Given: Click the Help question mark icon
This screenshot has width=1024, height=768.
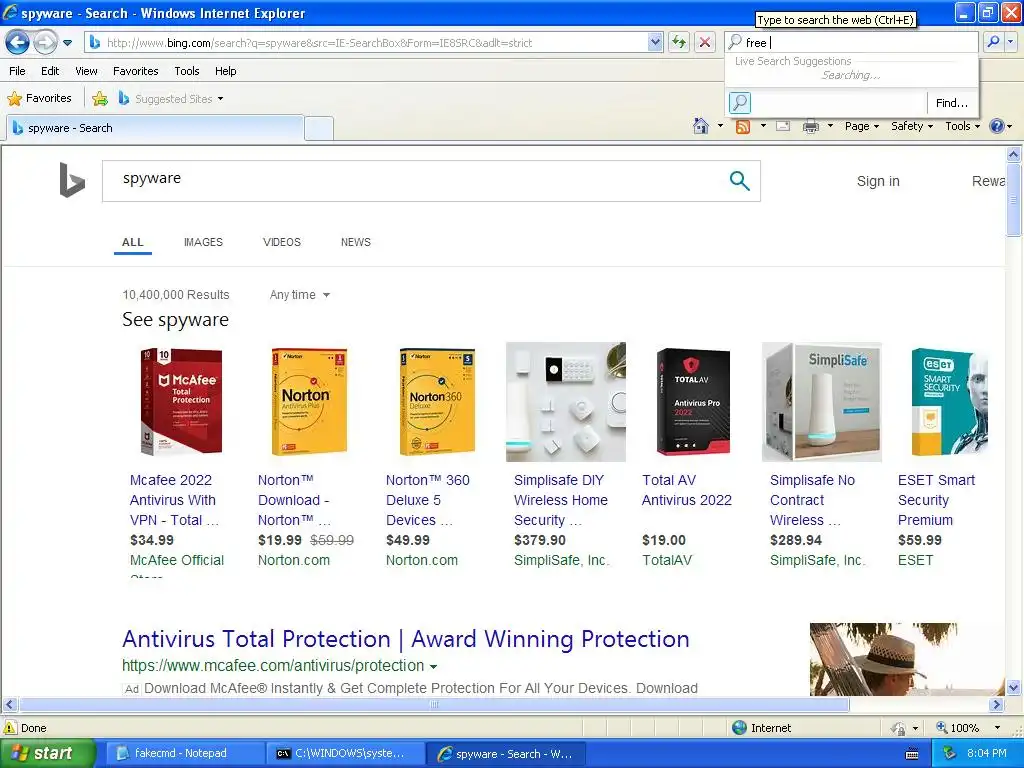Looking at the screenshot, I should coord(997,126).
